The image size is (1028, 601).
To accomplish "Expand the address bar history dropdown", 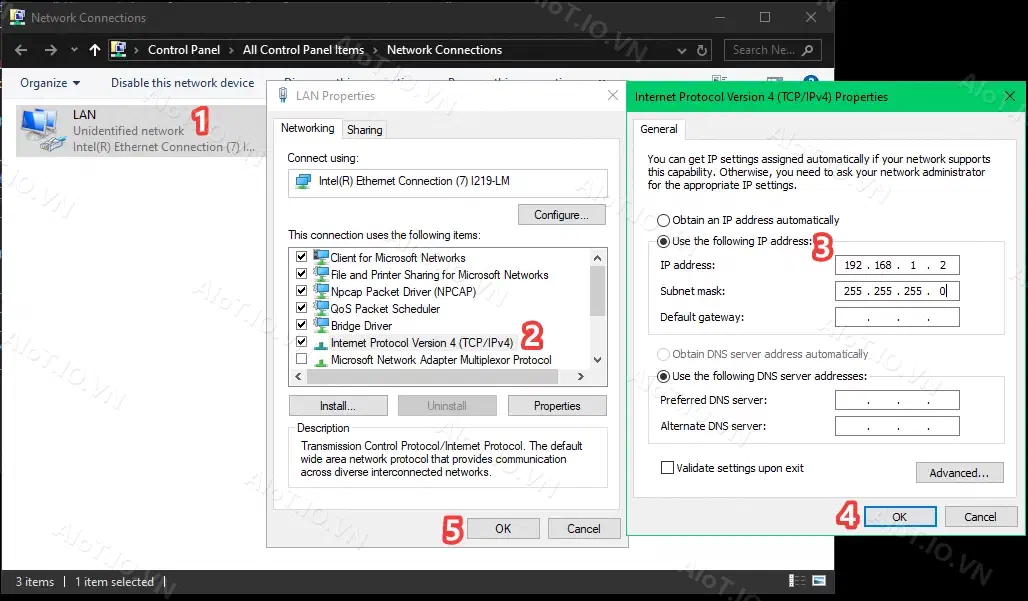I will point(682,50).
